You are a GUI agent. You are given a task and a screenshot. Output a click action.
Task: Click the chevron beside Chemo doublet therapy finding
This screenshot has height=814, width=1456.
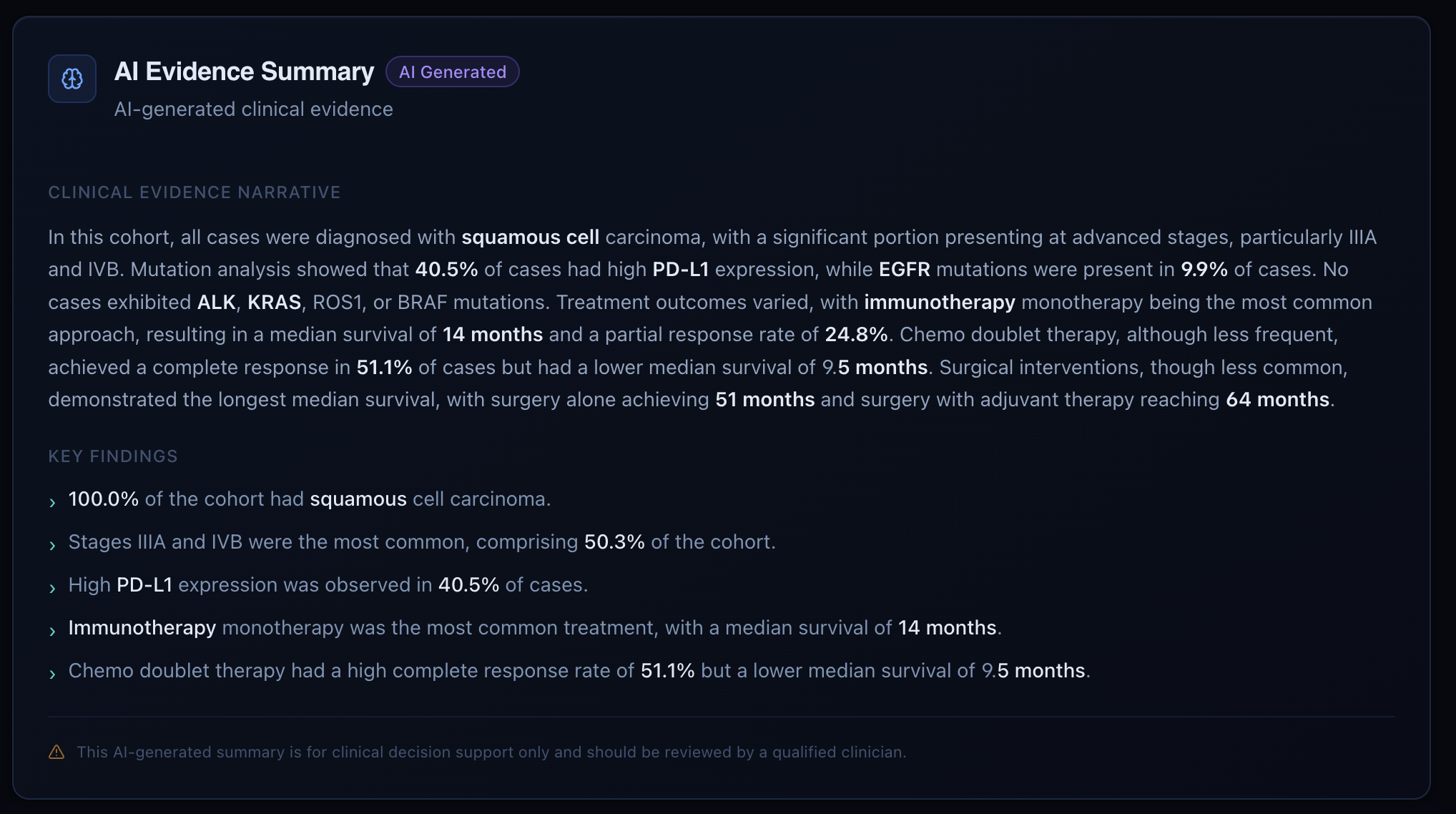click(52, 674)
